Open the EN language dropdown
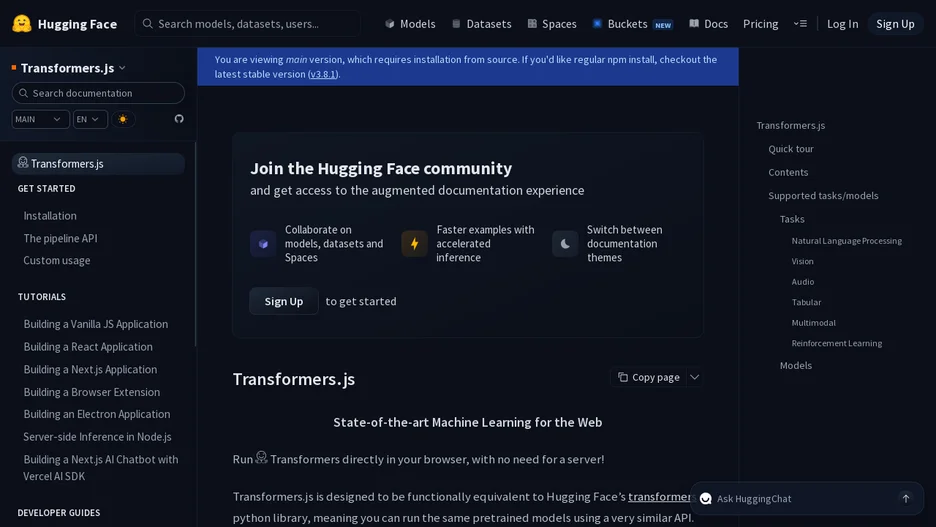The width and height of the screenshot is (936, 527). (90, 119)
